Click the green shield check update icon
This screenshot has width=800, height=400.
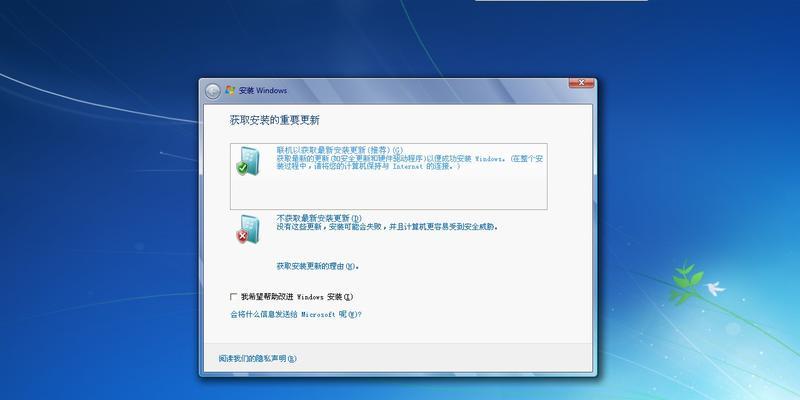point(248,161)
